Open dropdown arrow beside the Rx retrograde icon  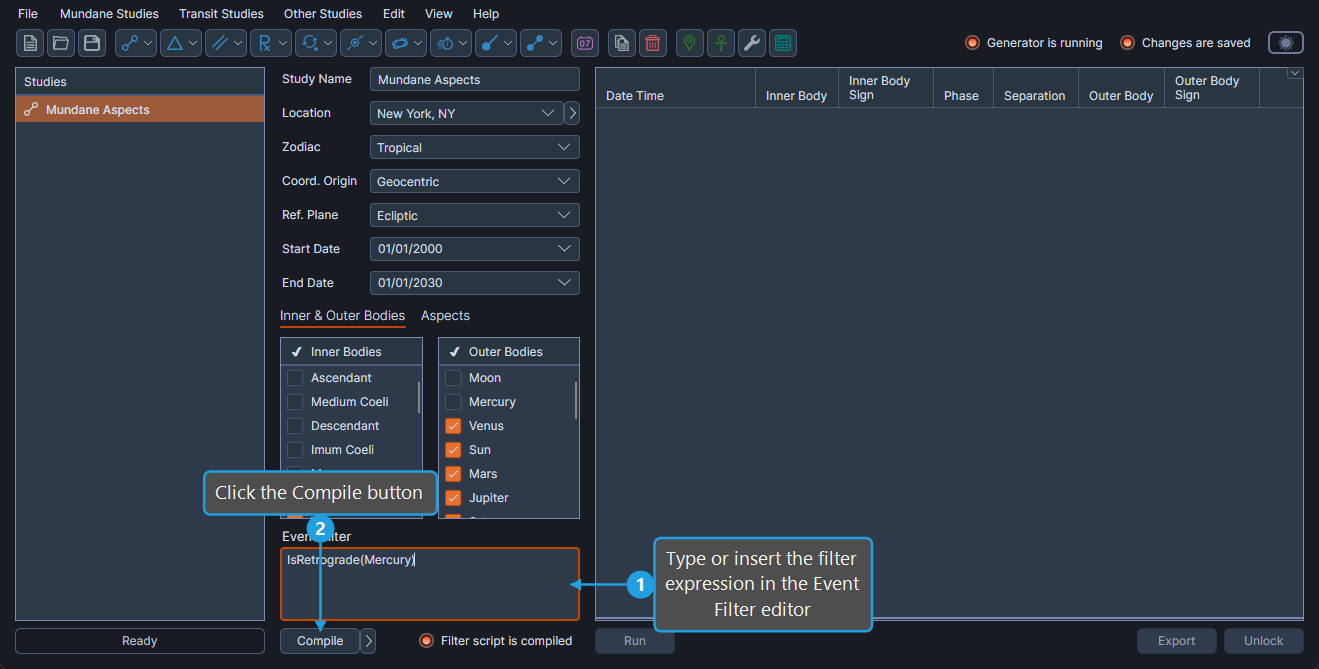click(x=284, y=43)
